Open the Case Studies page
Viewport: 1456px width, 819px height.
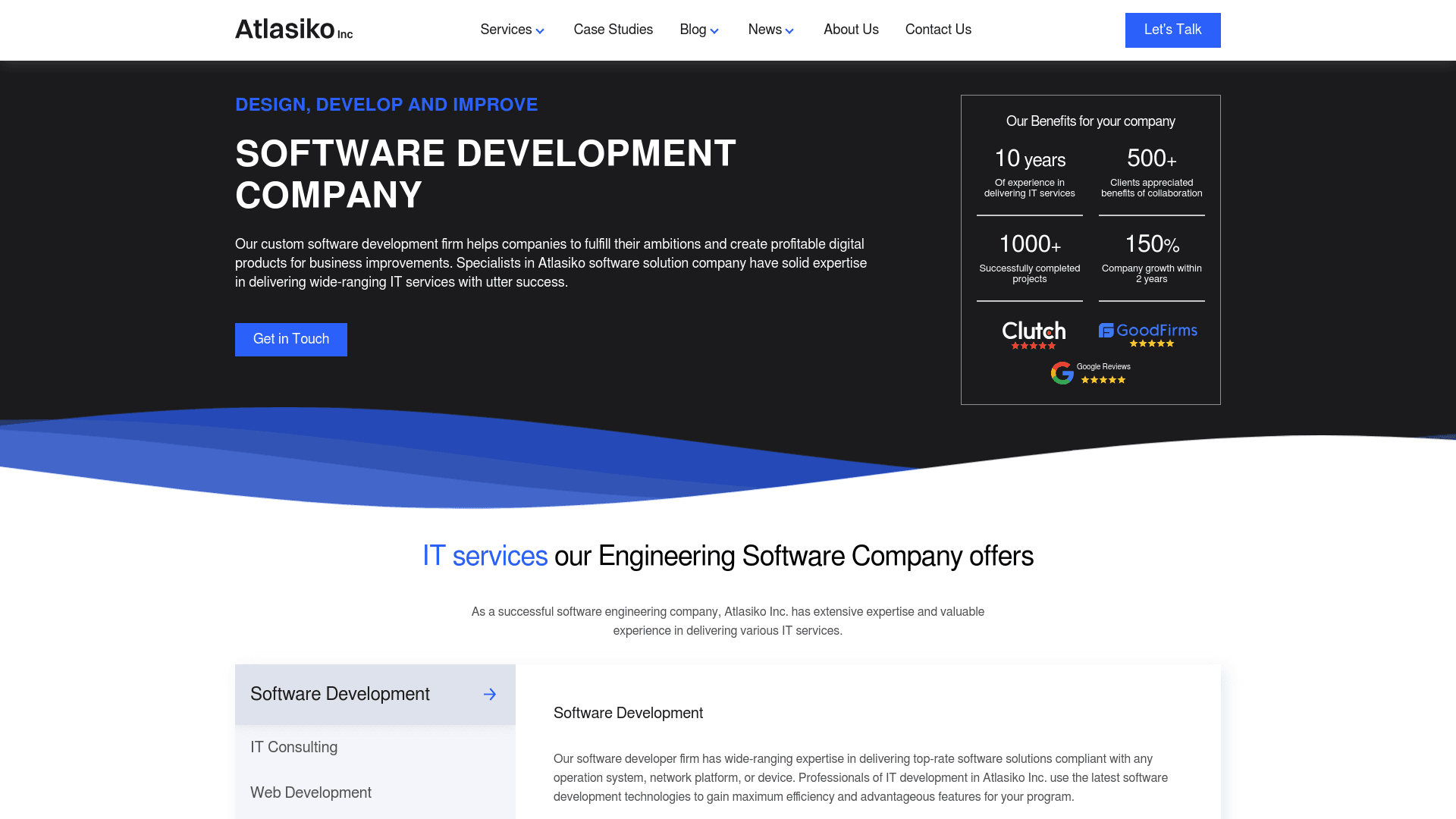click(613, 30)
